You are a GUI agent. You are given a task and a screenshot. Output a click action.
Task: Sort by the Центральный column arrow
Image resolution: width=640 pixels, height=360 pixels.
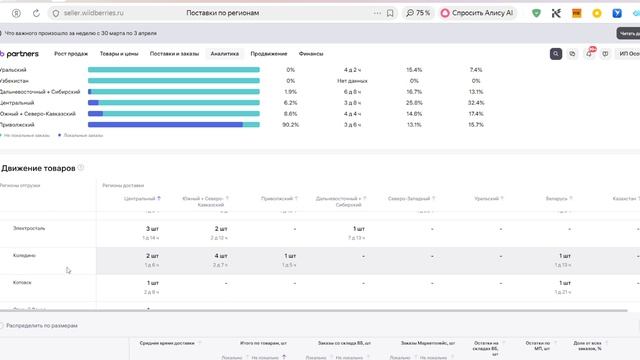[x=159, y=198]
